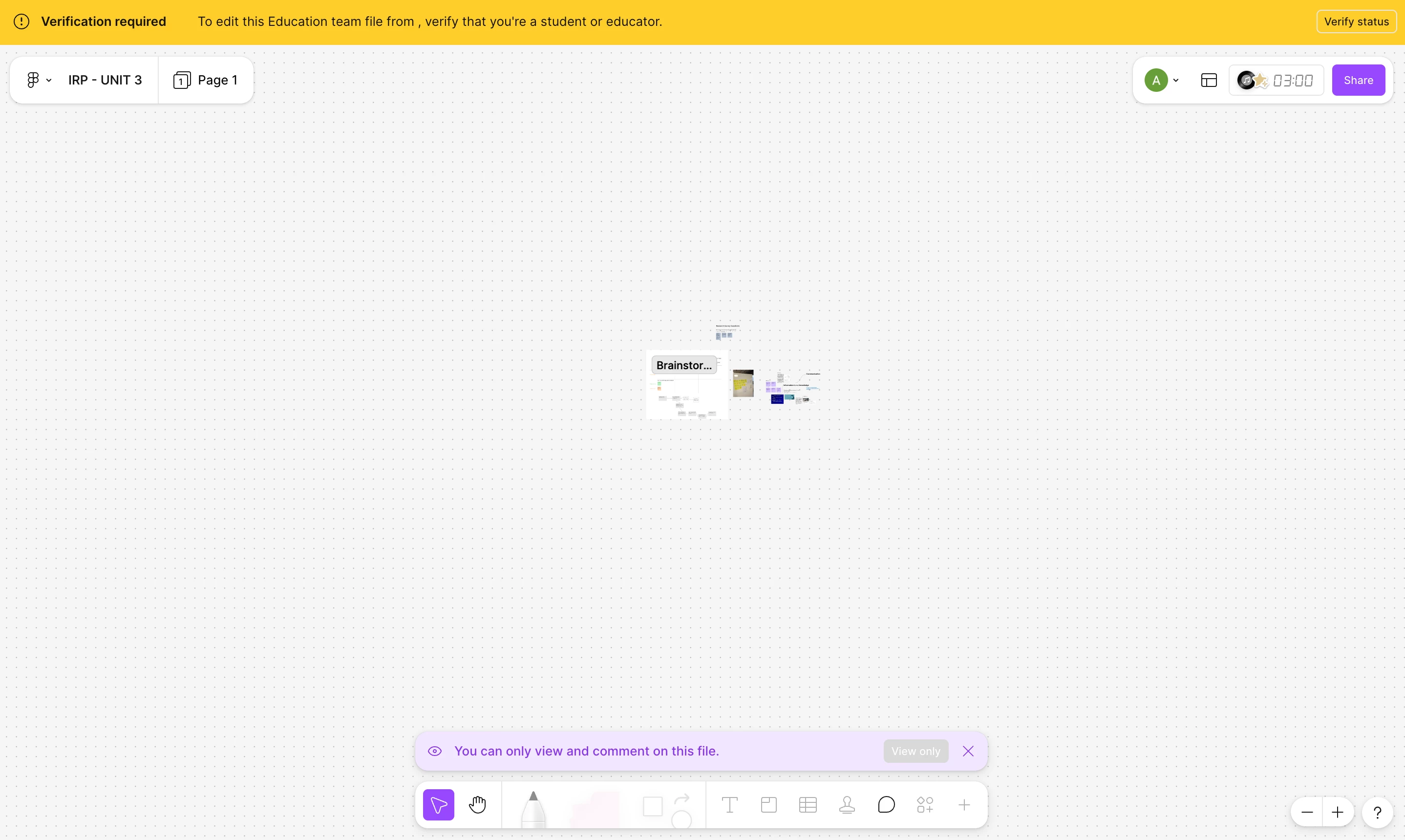Open the widgets and plugins menu
This screenshot has width=1405, height=840.
(925, 804)
